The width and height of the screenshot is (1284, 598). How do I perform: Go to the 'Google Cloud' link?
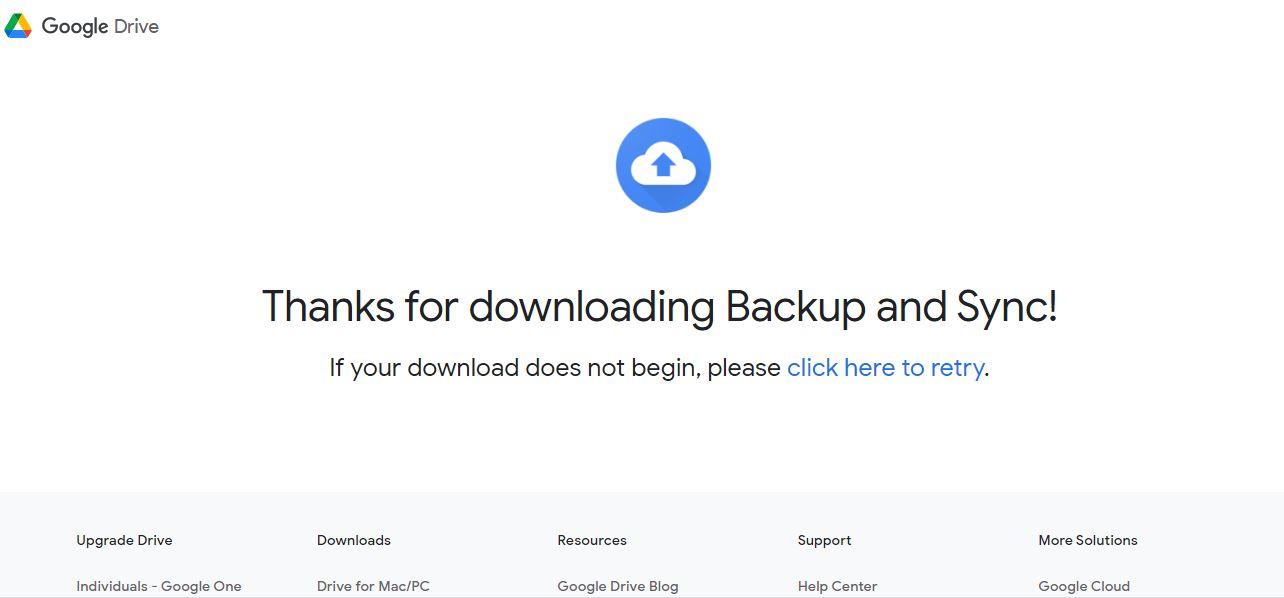tap(1084, 586)
